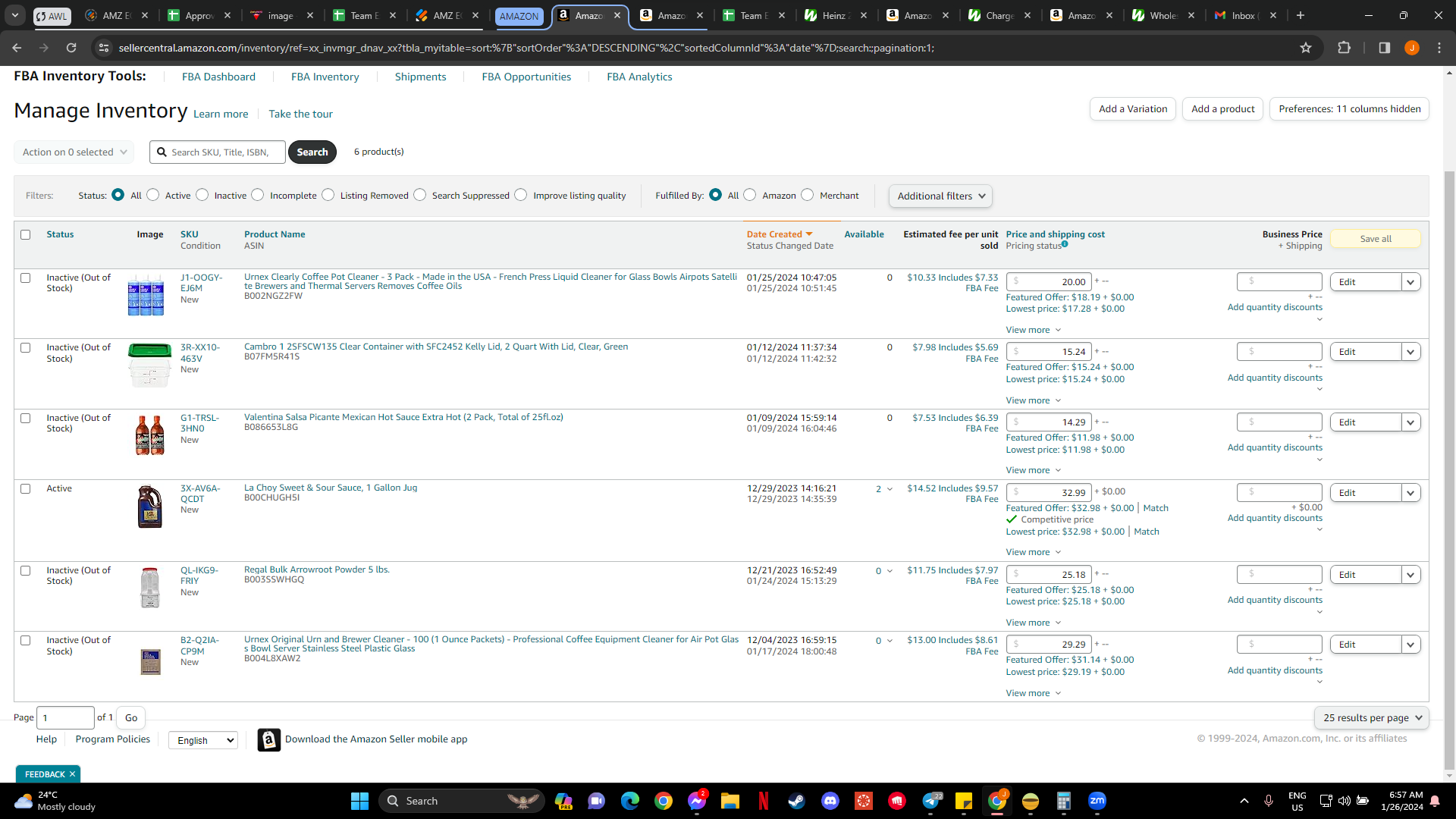Open Copilot preview from the taskbar
The image size is (1456, 819).
point(563,801)
